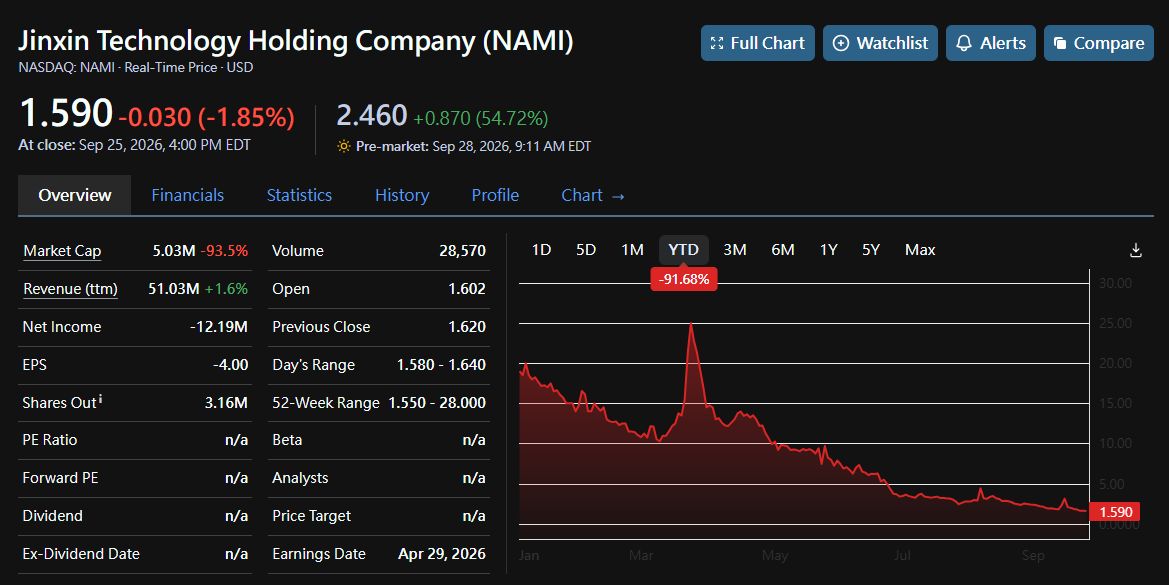Image resolution: width=1169 pixels, height=585 pixels.
Task: Switch chart range to 3M
Action: [735, 250]
